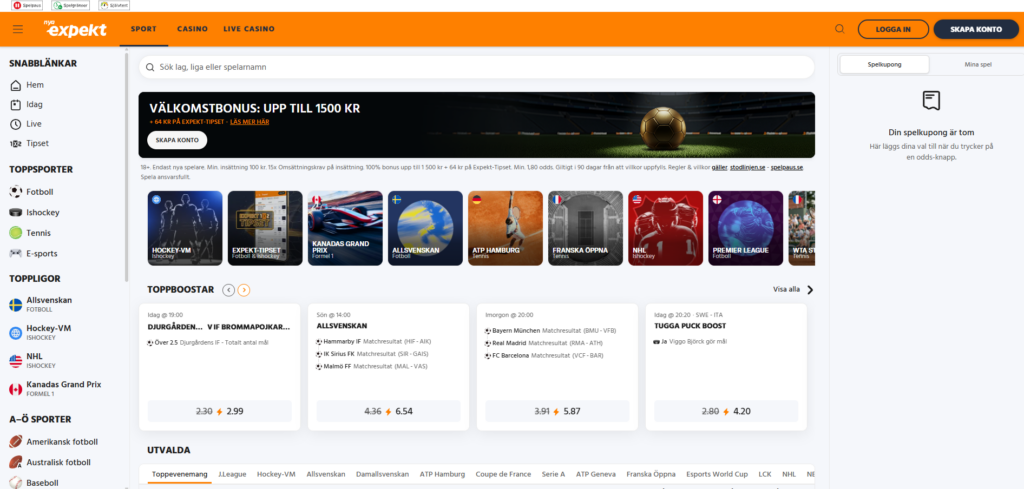This screenshot has height=489, width=1024.
Task: Open the stodlinjen.se link
Action: (x=748, y=168)
